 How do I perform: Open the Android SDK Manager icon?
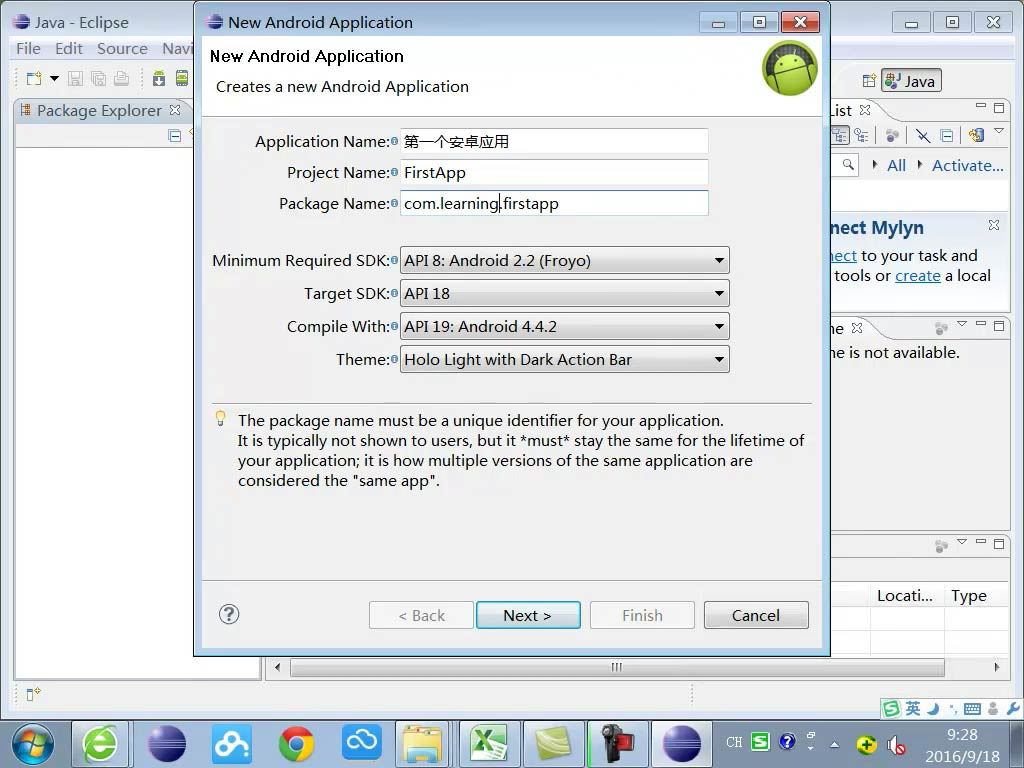(159, 79)
